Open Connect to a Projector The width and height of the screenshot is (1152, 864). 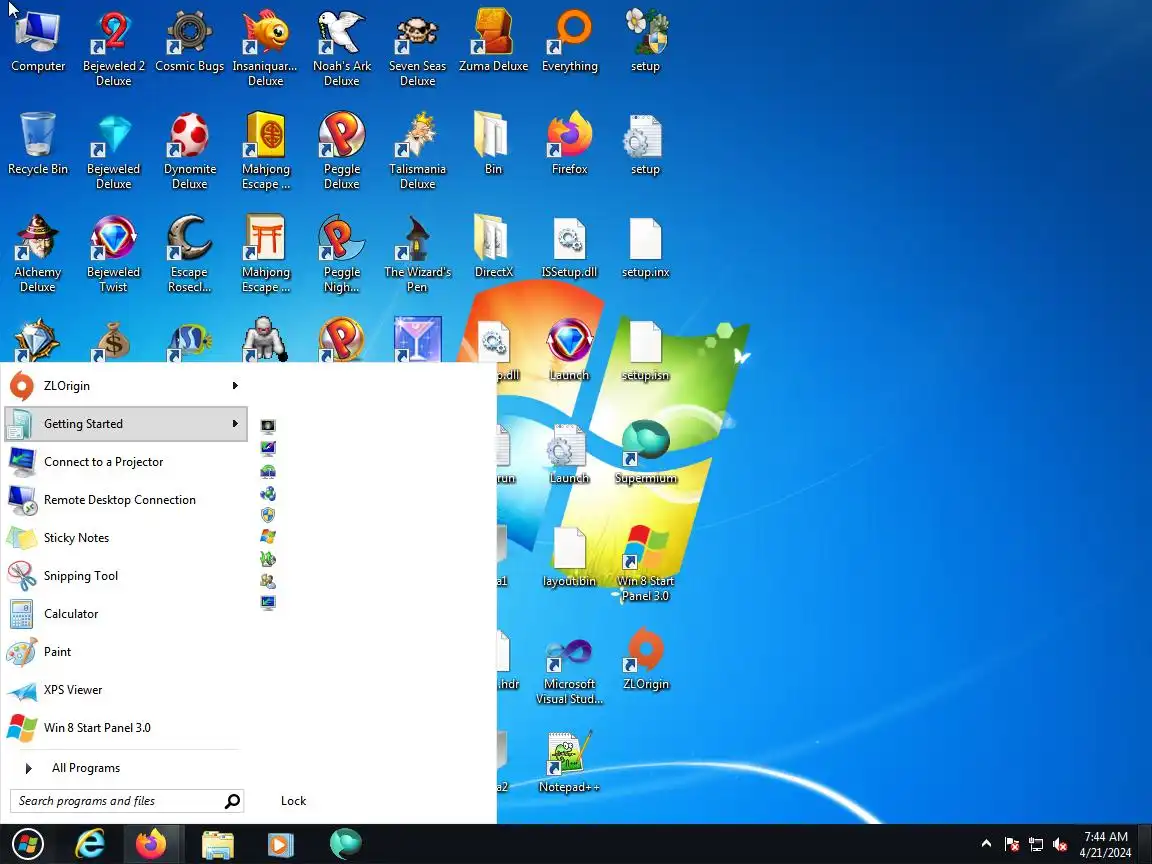click(126, 462)
